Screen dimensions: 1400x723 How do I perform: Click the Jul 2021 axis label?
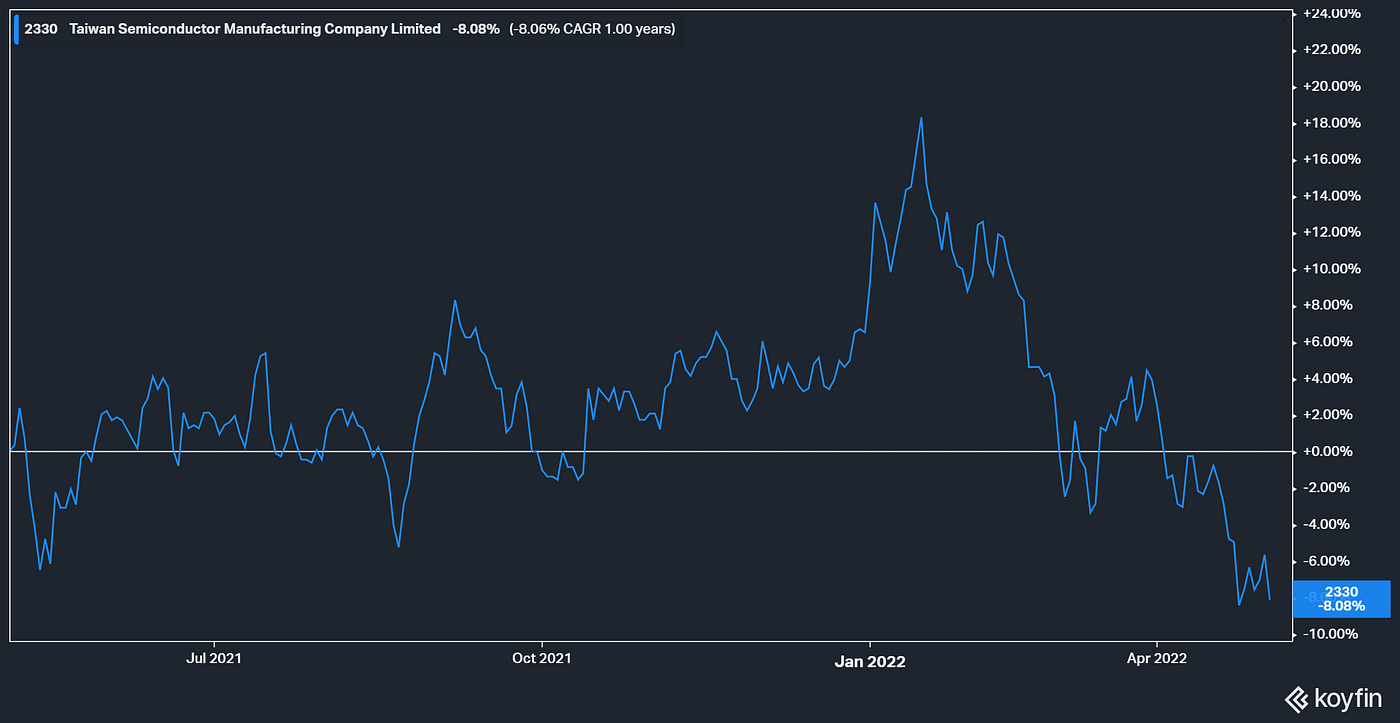[x=215, y=658]
